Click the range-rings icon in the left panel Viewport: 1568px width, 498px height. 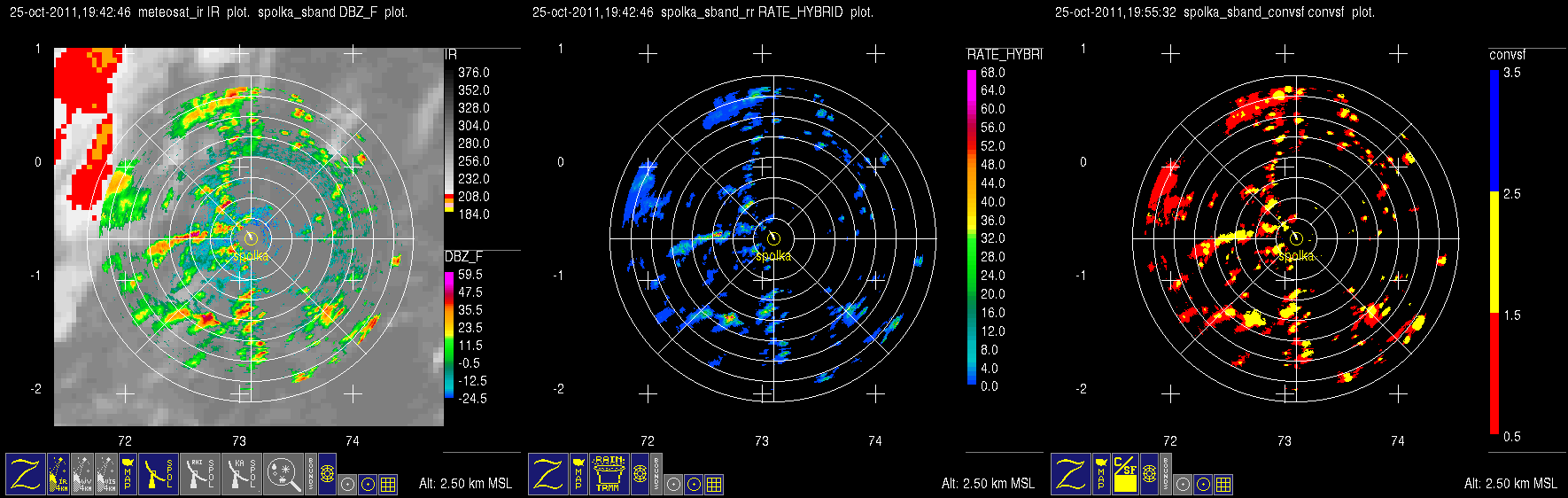tap(327, 474)
